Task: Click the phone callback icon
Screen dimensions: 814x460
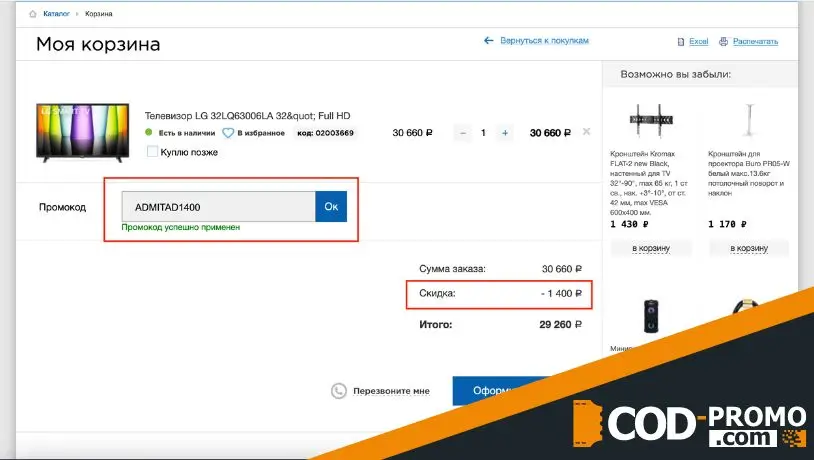Action: (338, 391)
